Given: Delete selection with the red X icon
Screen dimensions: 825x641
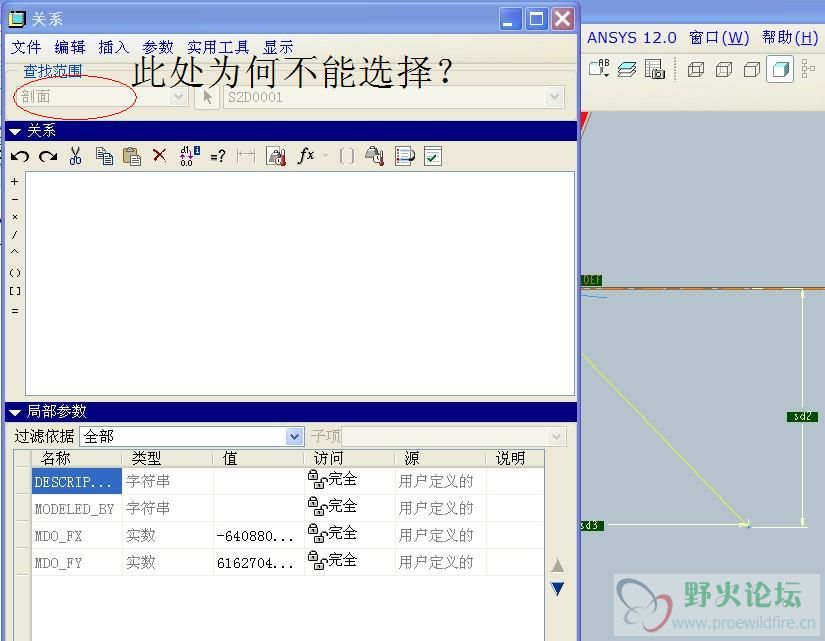Looking at the screenshot, I should pyautogui.click(x=159, y=155).
